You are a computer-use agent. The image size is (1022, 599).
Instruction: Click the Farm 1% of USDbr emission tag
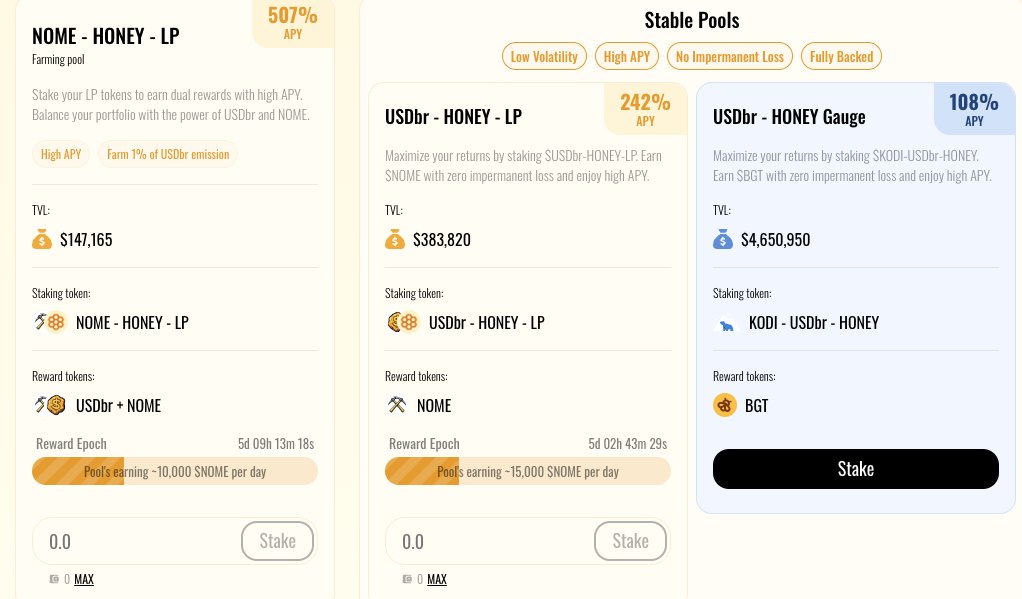pyautogui.click(x=168, y=154)
